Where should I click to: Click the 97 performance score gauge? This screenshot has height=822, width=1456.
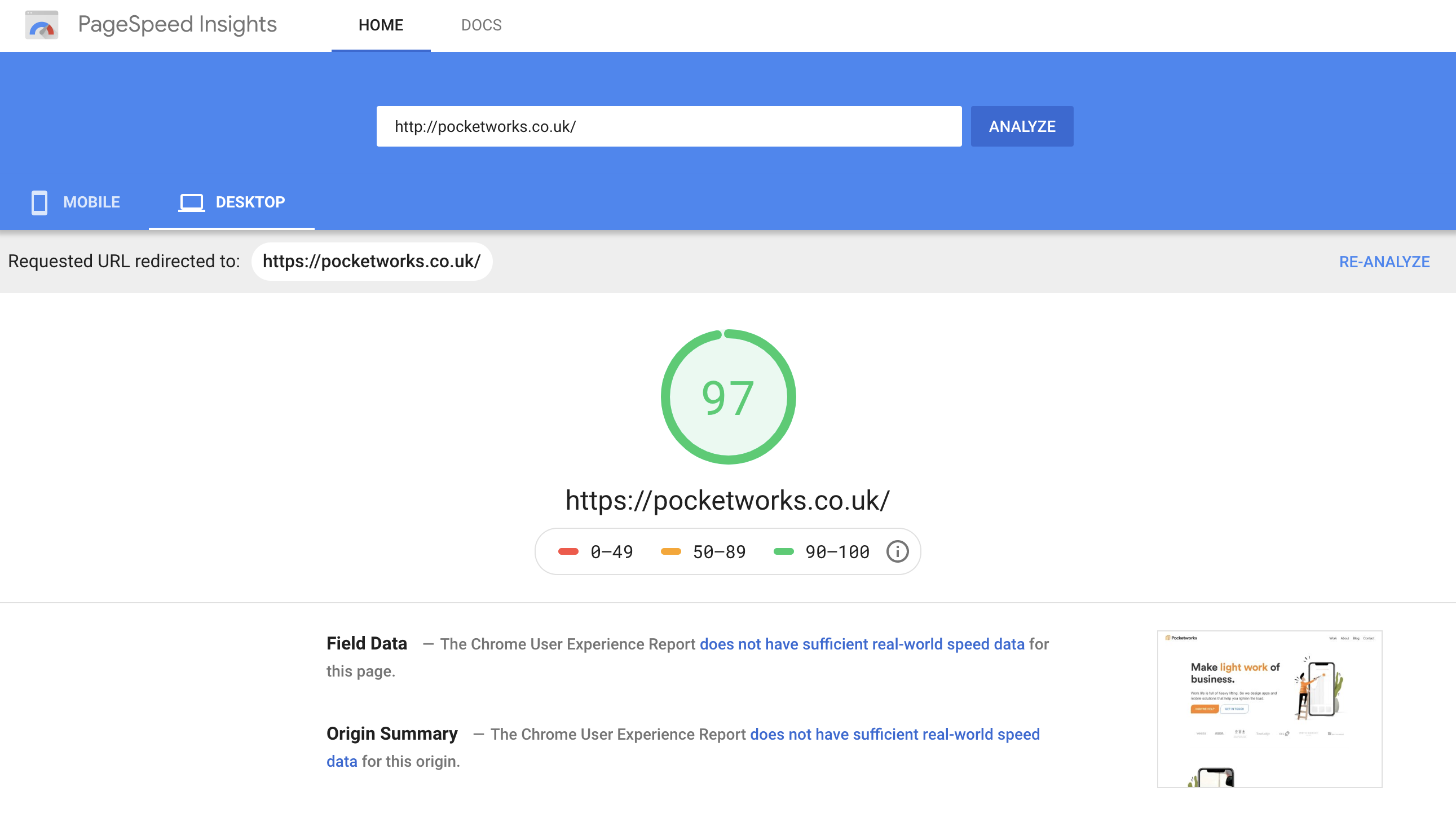728,397
